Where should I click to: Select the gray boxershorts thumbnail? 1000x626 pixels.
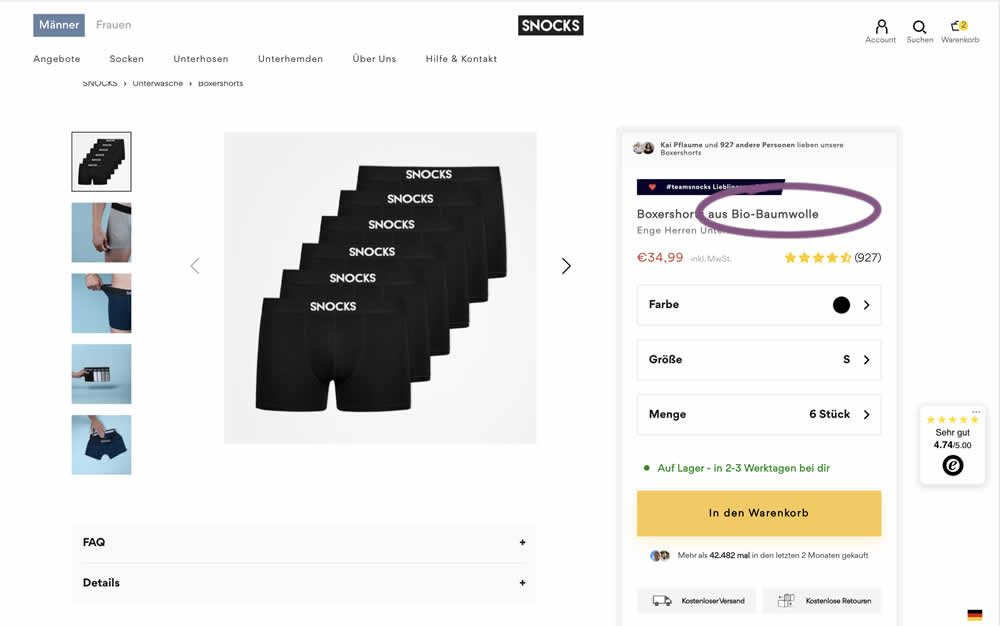tap(101, 232)
